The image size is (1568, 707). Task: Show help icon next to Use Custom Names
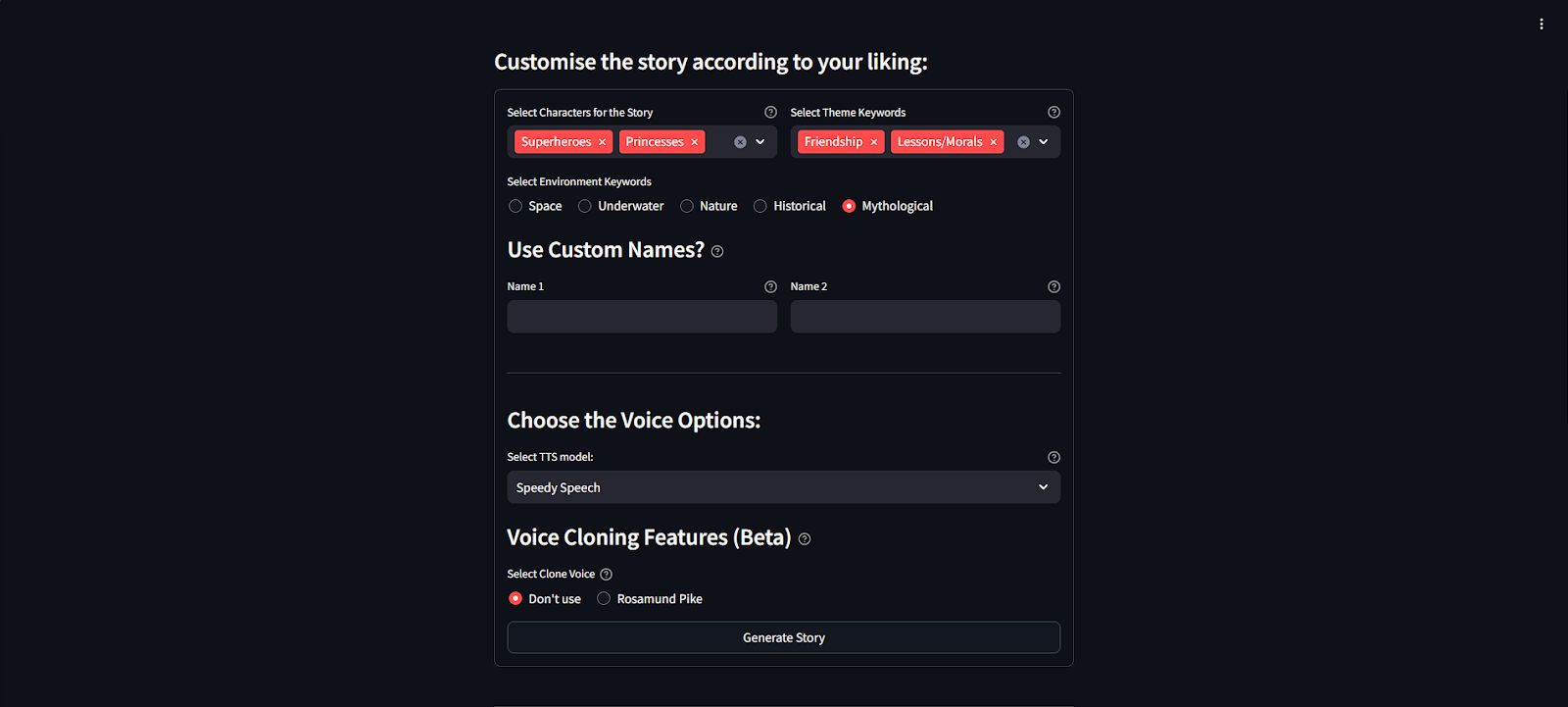click(x=717, y=252)
